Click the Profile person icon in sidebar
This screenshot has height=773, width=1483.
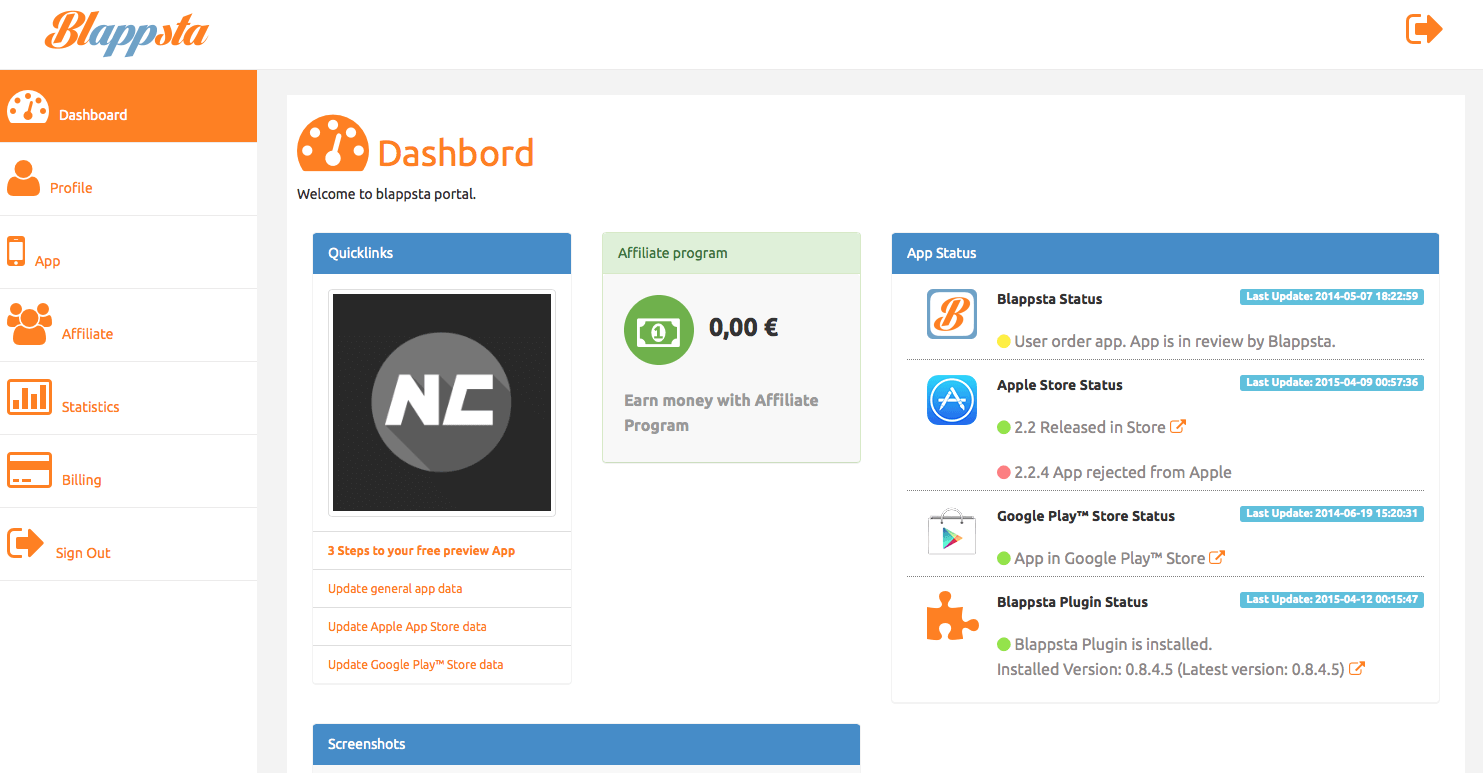click(x=23, y=178)
